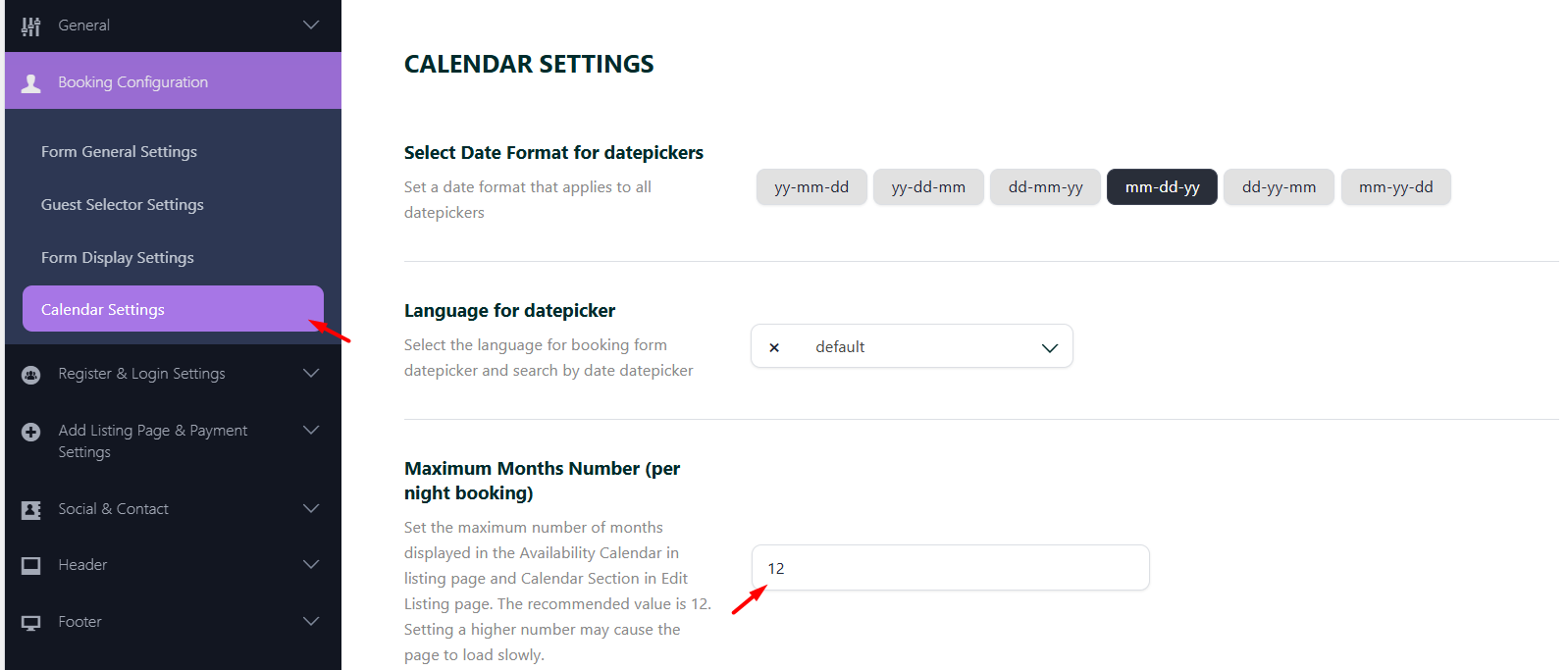Select Calendar Settings in the sidebar

[x=103, y=310]
